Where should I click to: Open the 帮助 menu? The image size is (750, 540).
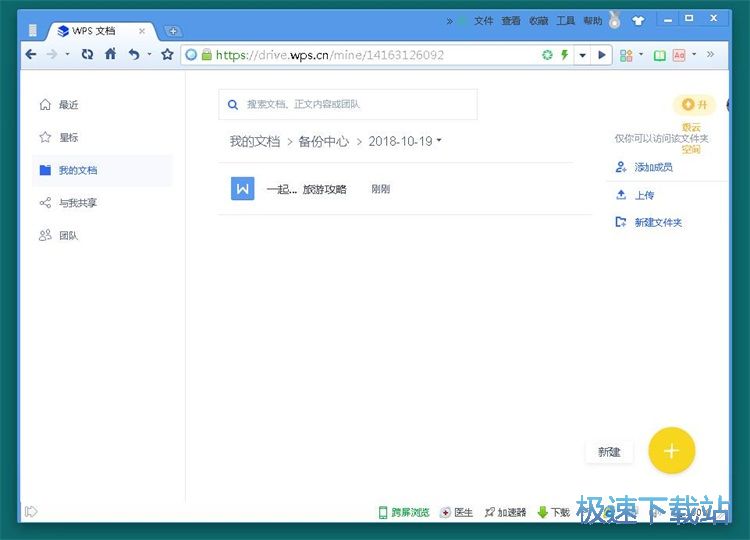click(x=593, y=21)
